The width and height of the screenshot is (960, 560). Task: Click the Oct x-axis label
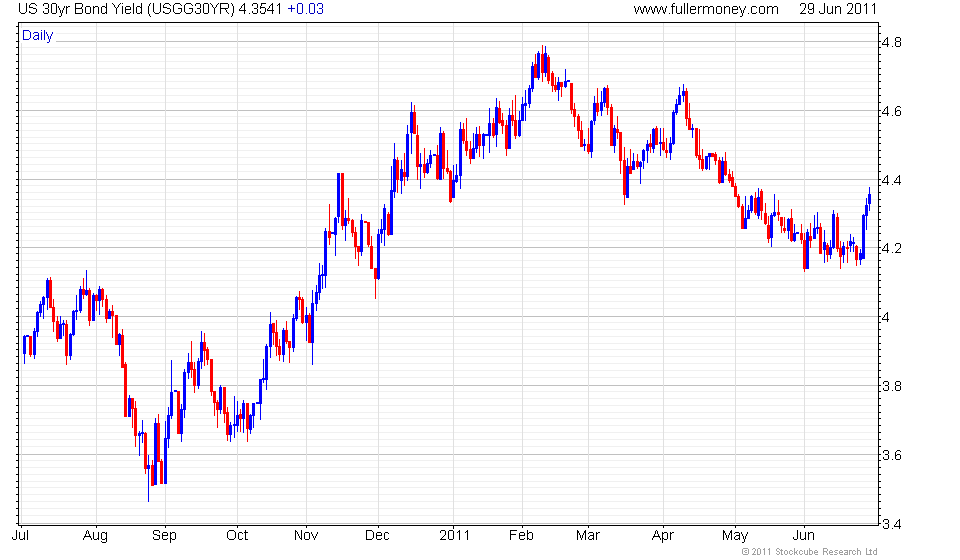click(237, 535)
